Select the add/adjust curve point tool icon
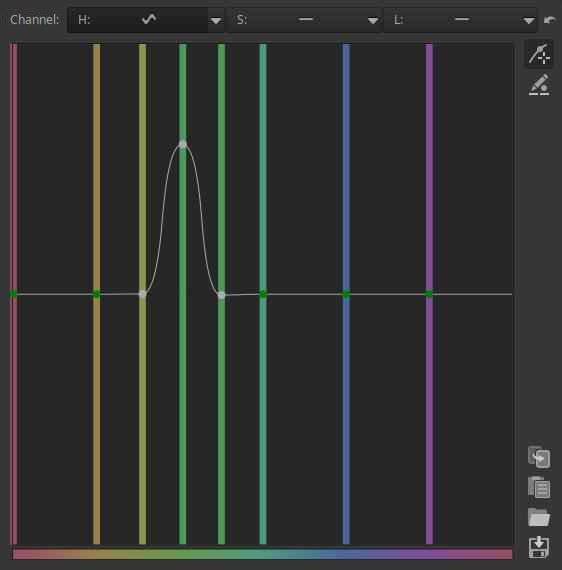The height and width of the screenshot is (570, 562). [x=539, y=54]
